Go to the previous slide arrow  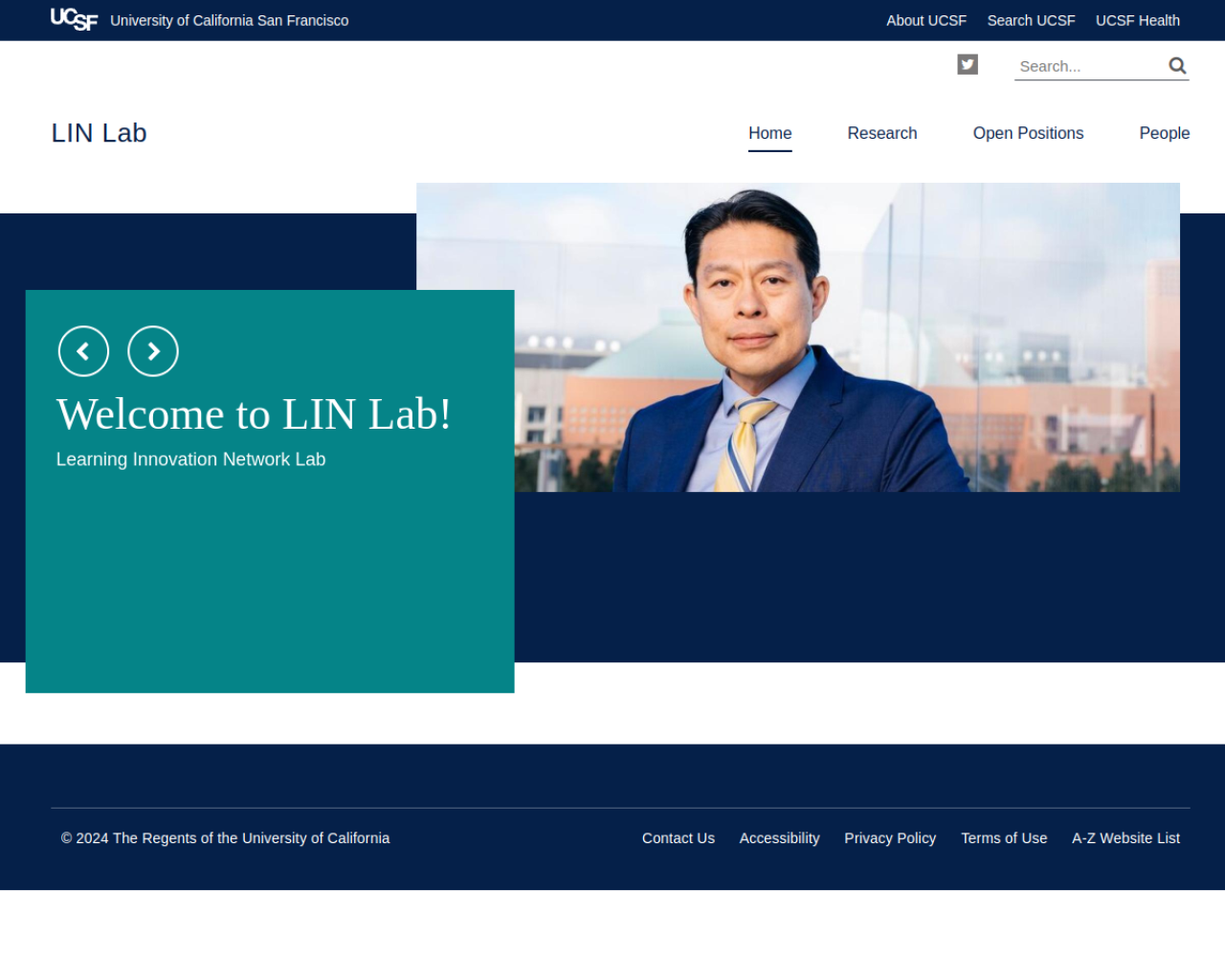tap(83, 351)
